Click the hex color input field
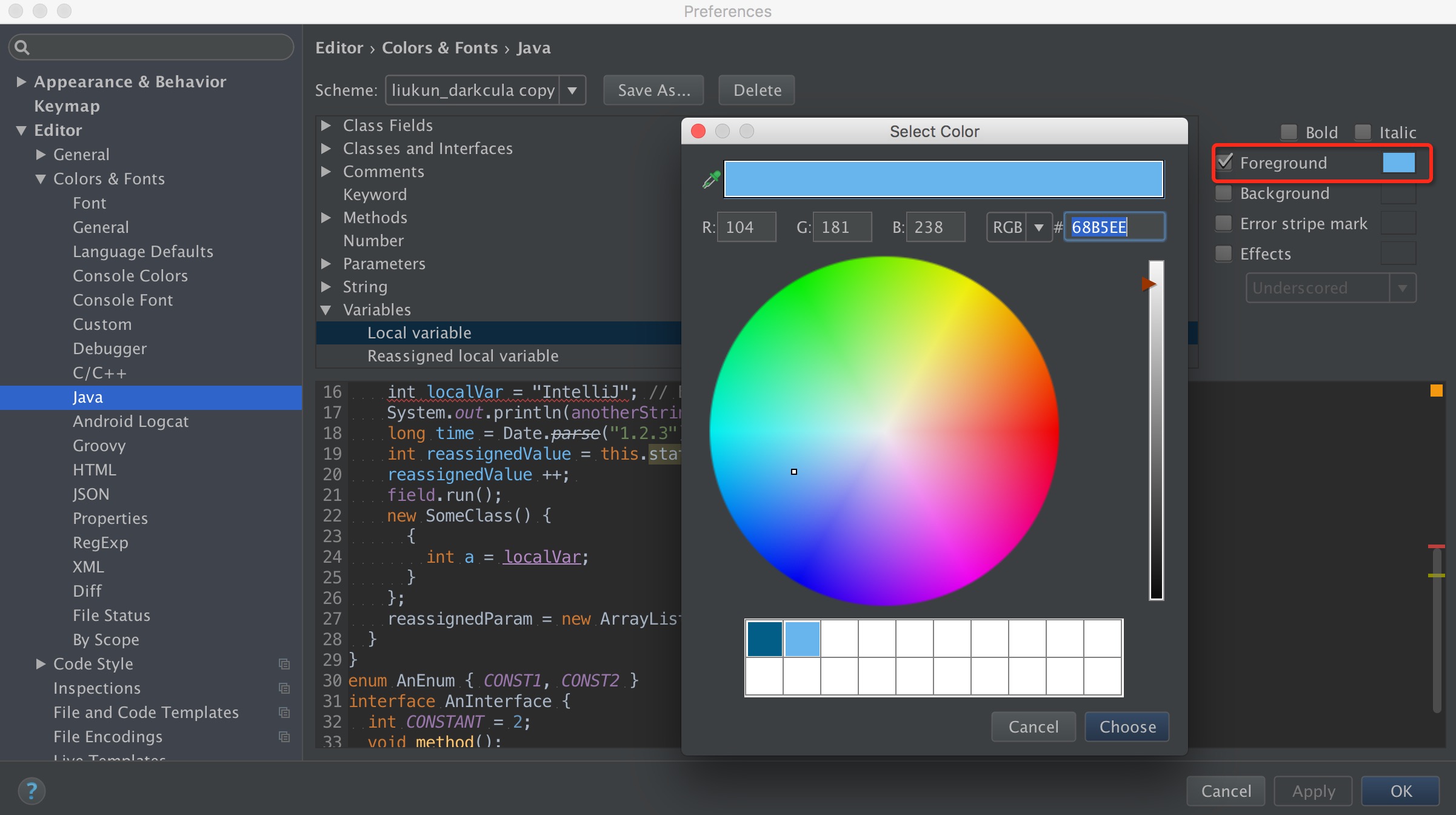Screen dimensions: 1456x815 [1113, 227]
